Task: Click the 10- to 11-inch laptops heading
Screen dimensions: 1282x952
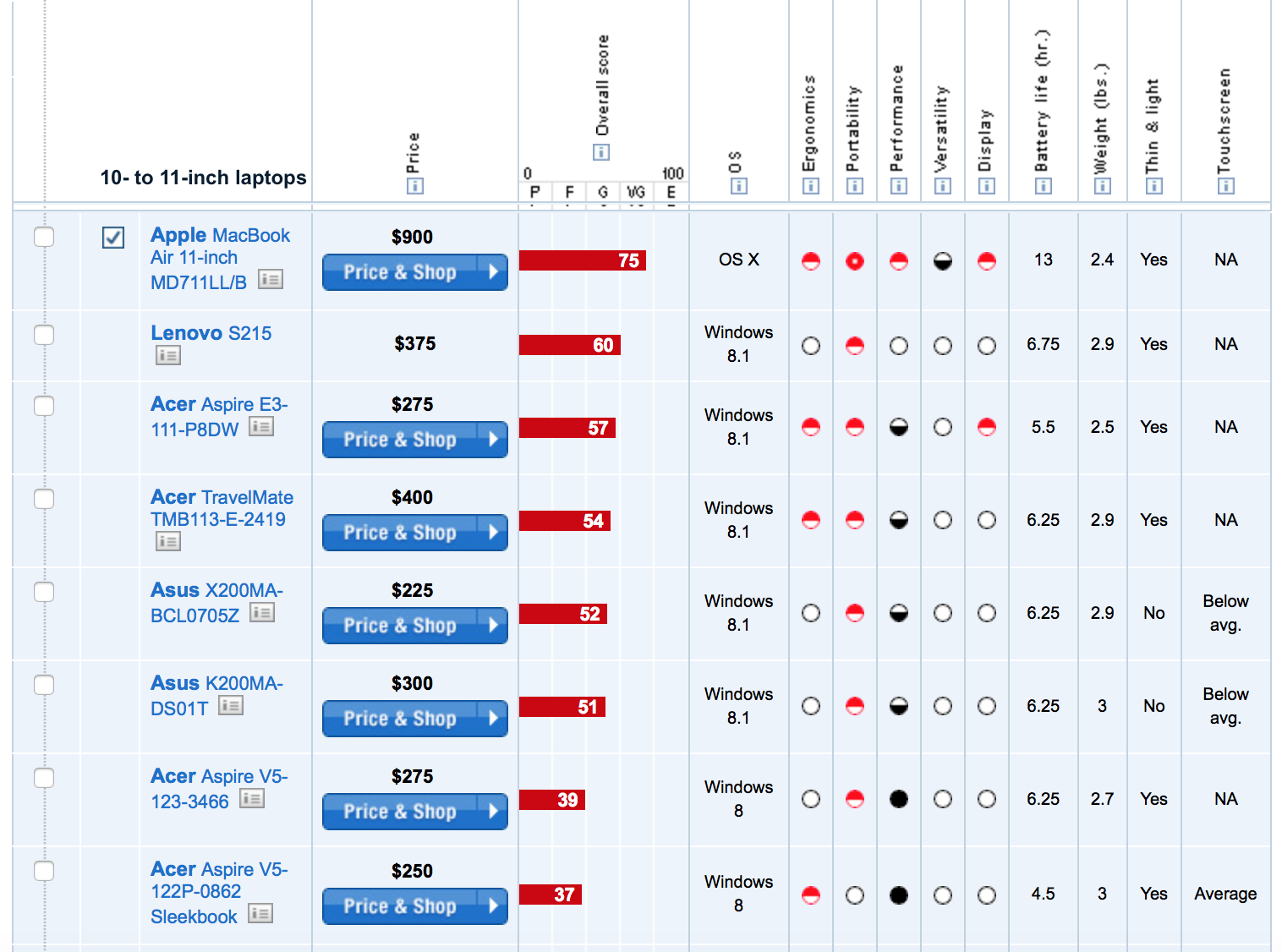Action: click(x=204, y=178)
